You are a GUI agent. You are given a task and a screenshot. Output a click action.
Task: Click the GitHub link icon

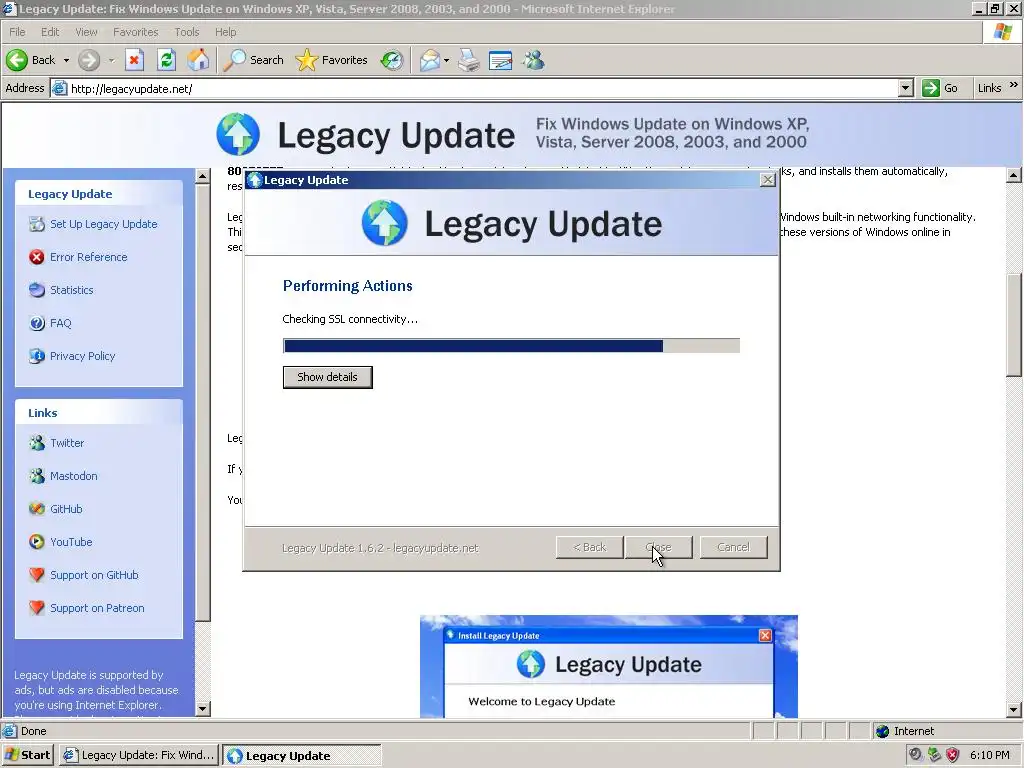click(x=37, y=509)
